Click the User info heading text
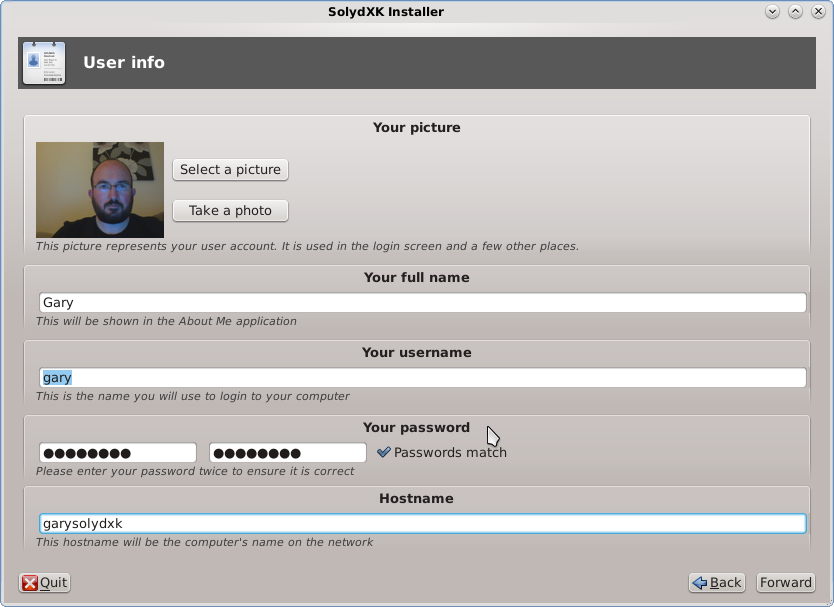This screenshot has height=607, width=834. point(124,62)
